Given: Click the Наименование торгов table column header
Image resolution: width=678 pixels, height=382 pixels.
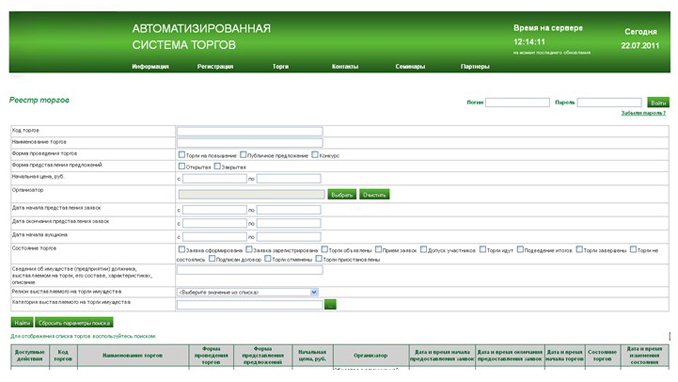Looking at the screenshot, I should (133, 356).
